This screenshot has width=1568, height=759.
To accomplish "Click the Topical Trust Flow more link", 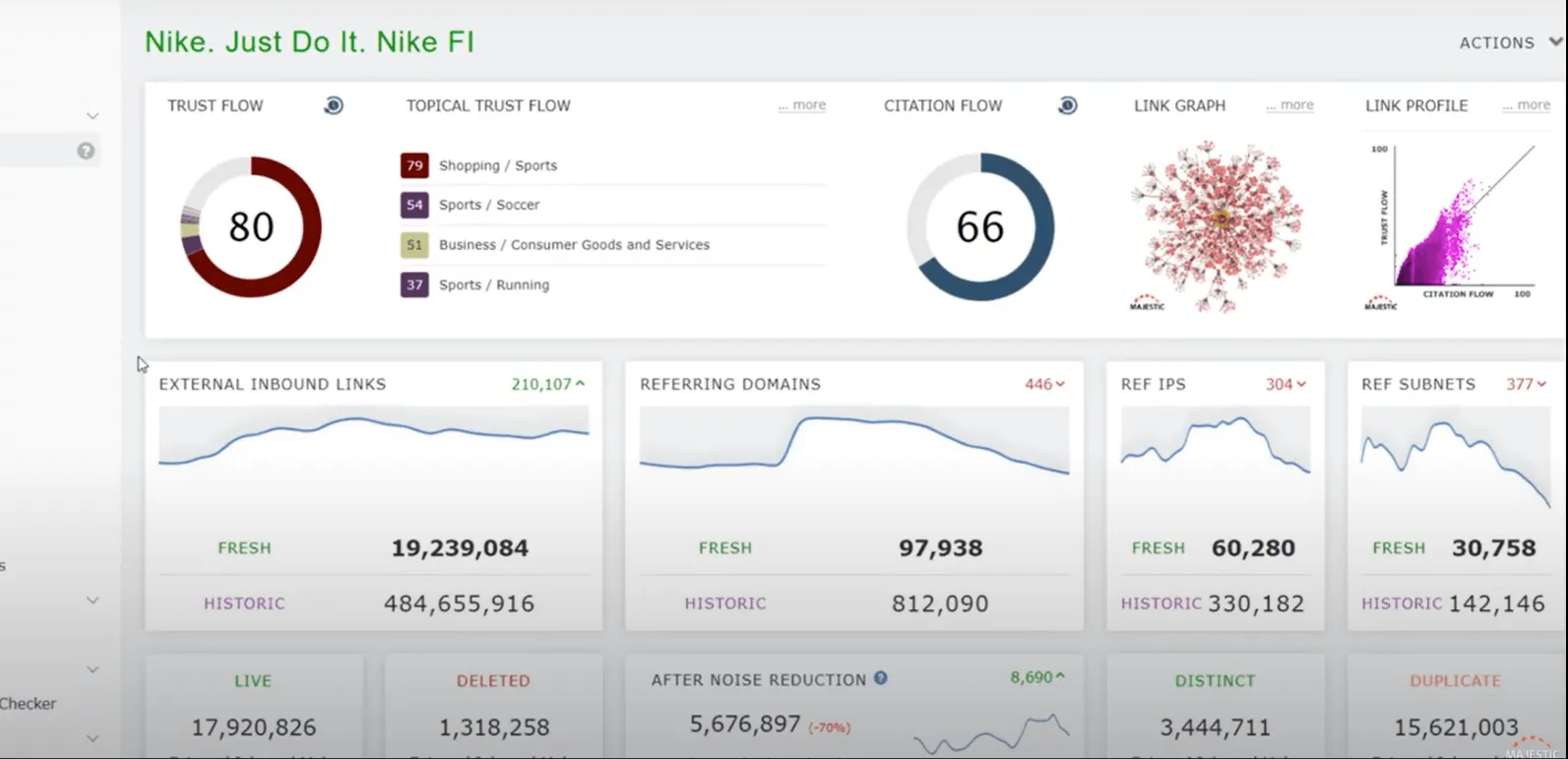I will click(802, 105).
